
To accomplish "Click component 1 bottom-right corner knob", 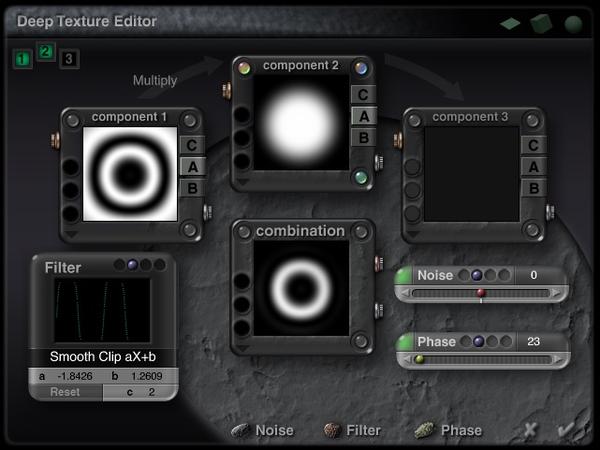I will point(189,230).
